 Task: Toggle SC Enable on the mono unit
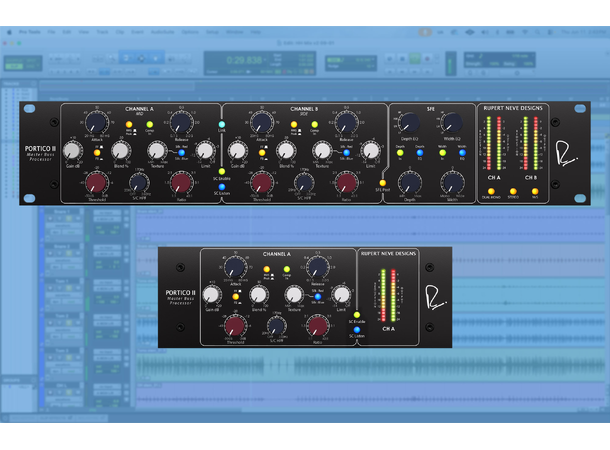click(x=357, y=315)
